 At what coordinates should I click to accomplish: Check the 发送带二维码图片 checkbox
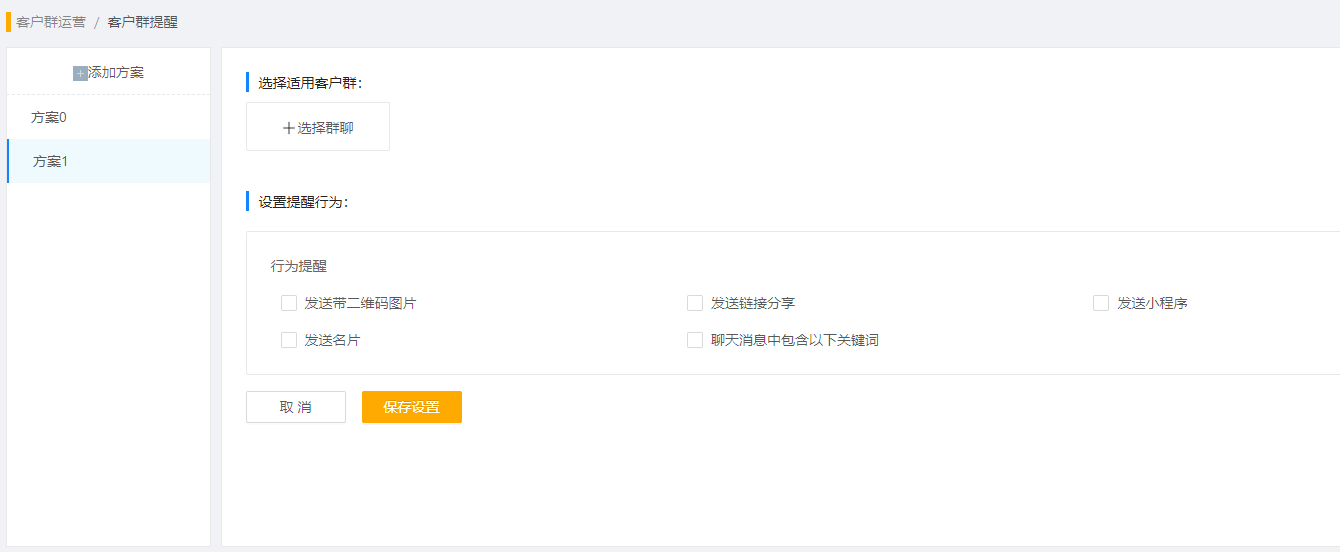289,303
